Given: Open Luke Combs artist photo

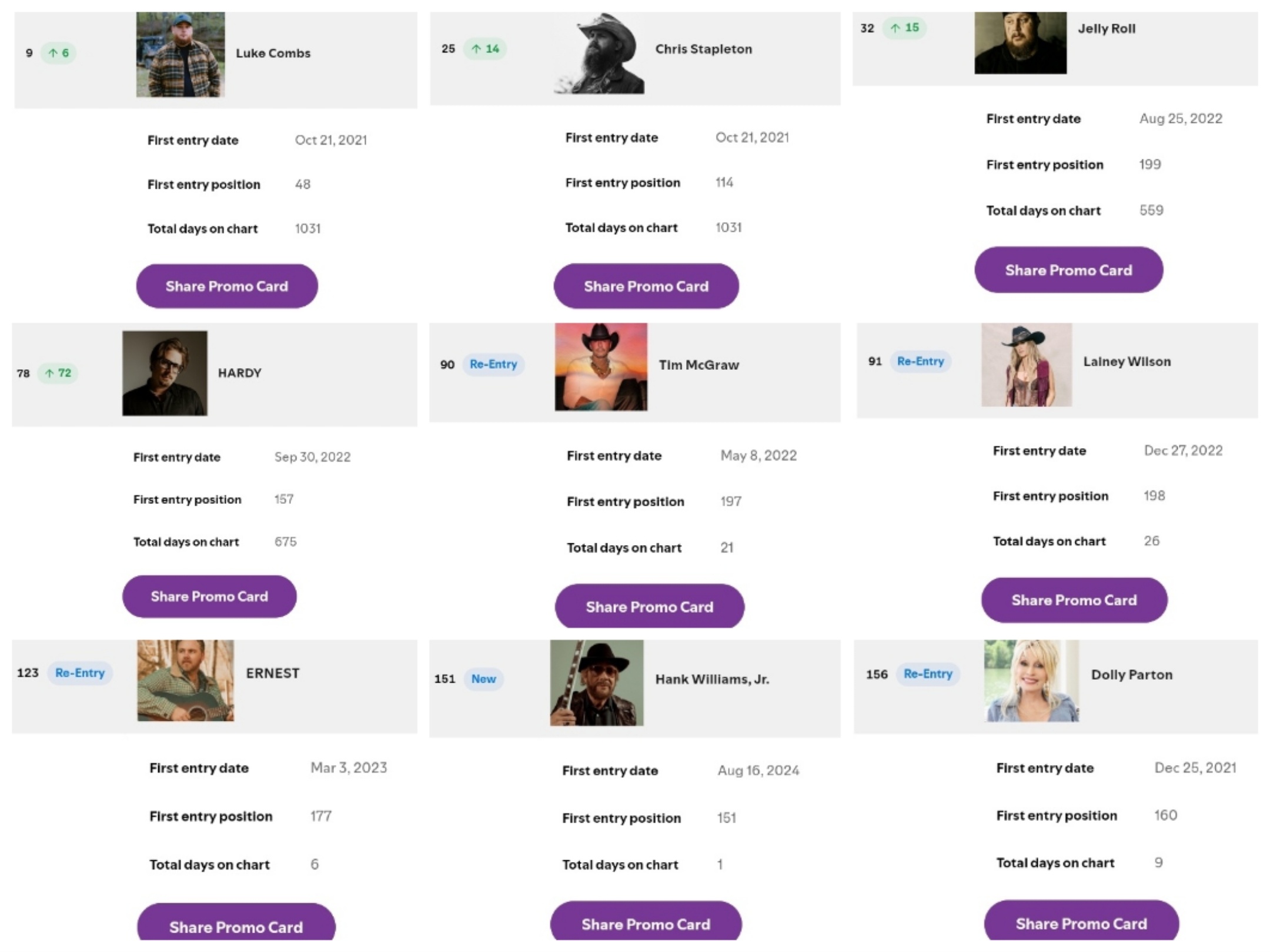Looking at the screenshot, I should pyautogui.click(x=181, y=54).
